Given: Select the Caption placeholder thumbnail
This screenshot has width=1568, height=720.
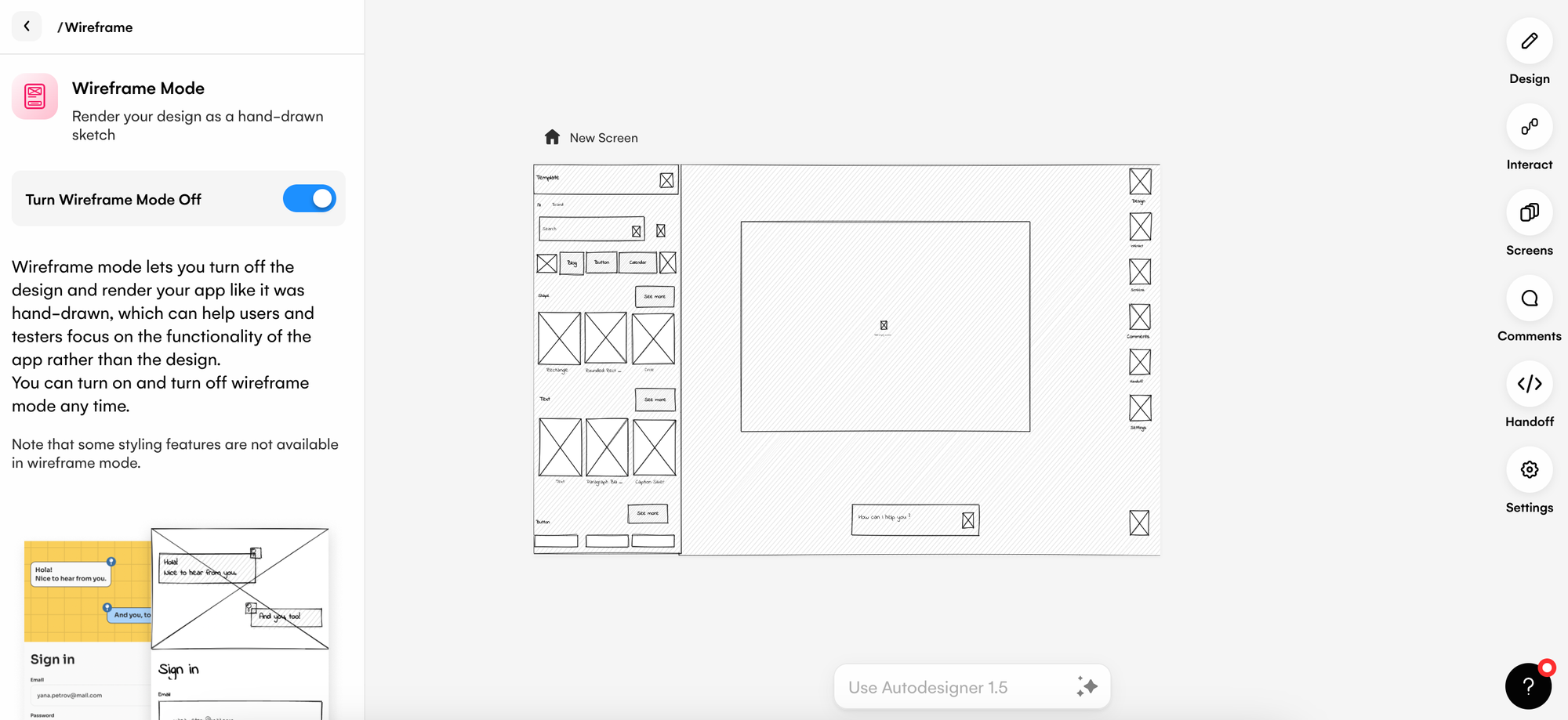Looking at the screenshot, I should click(654, 447).
